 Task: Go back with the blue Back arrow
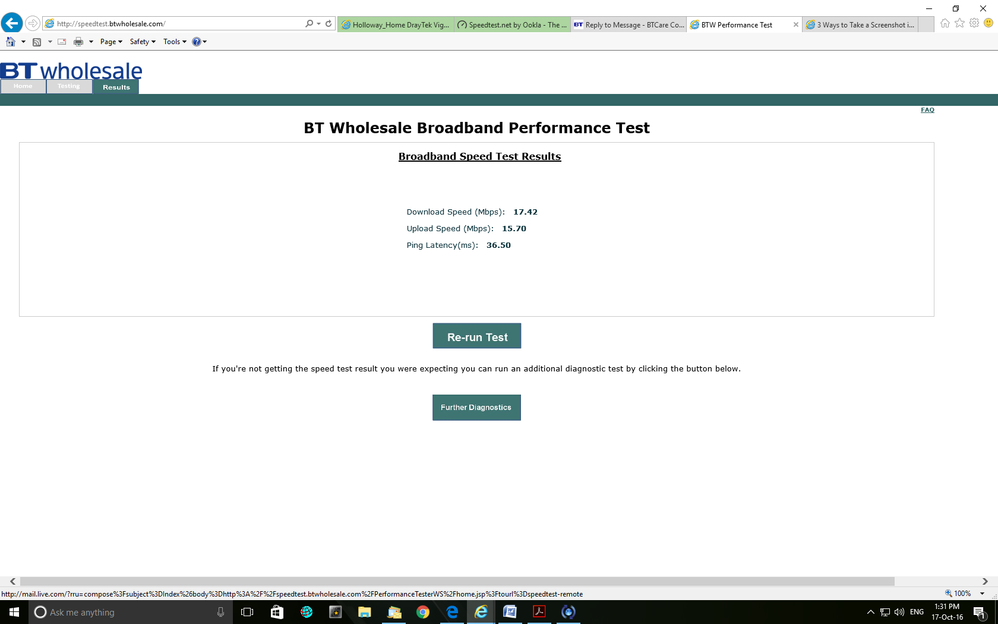pos(11,23)
